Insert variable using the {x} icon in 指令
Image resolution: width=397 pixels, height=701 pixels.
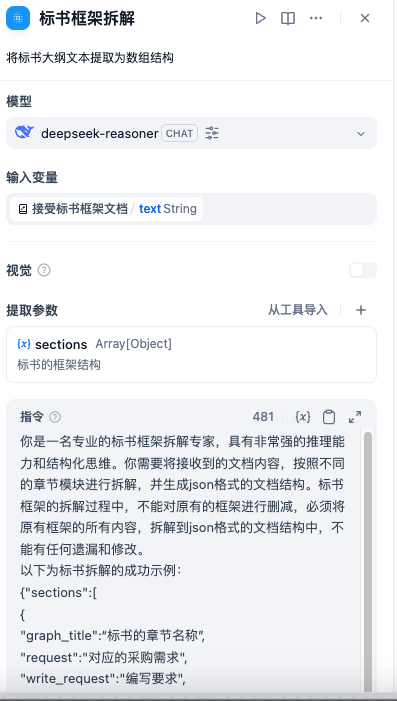303,417
